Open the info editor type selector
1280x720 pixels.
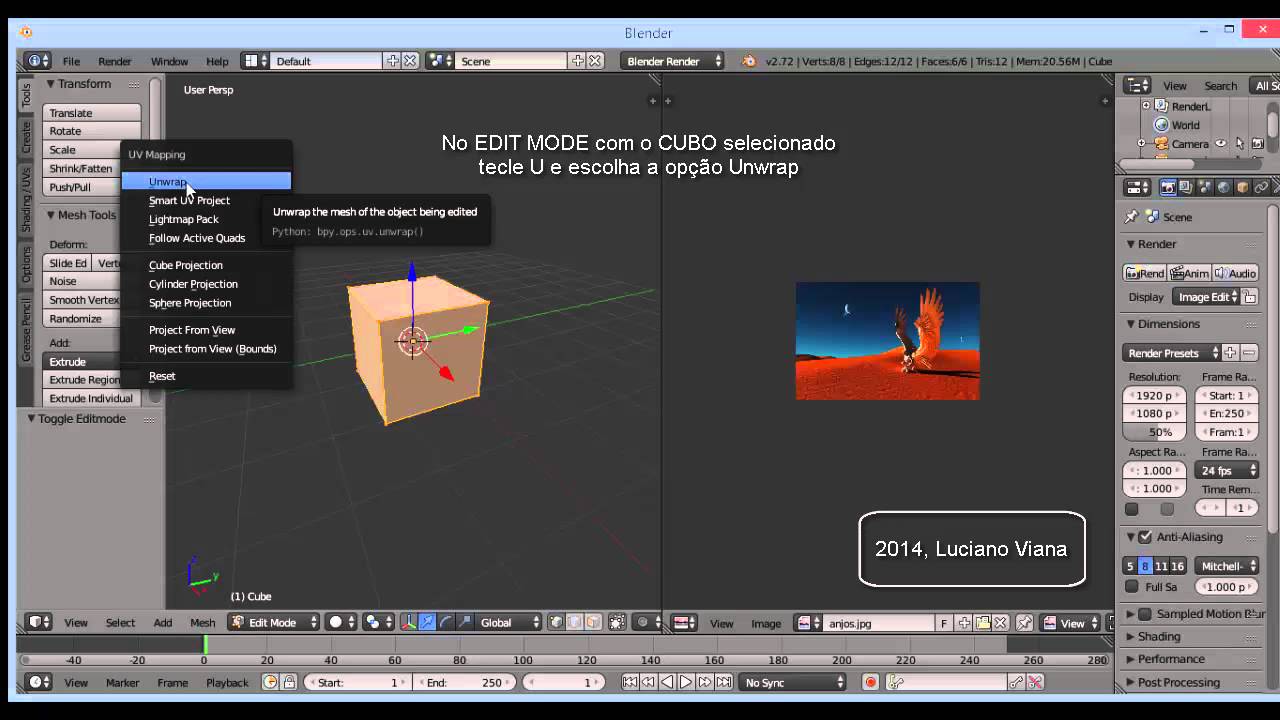tap(38, 61)
